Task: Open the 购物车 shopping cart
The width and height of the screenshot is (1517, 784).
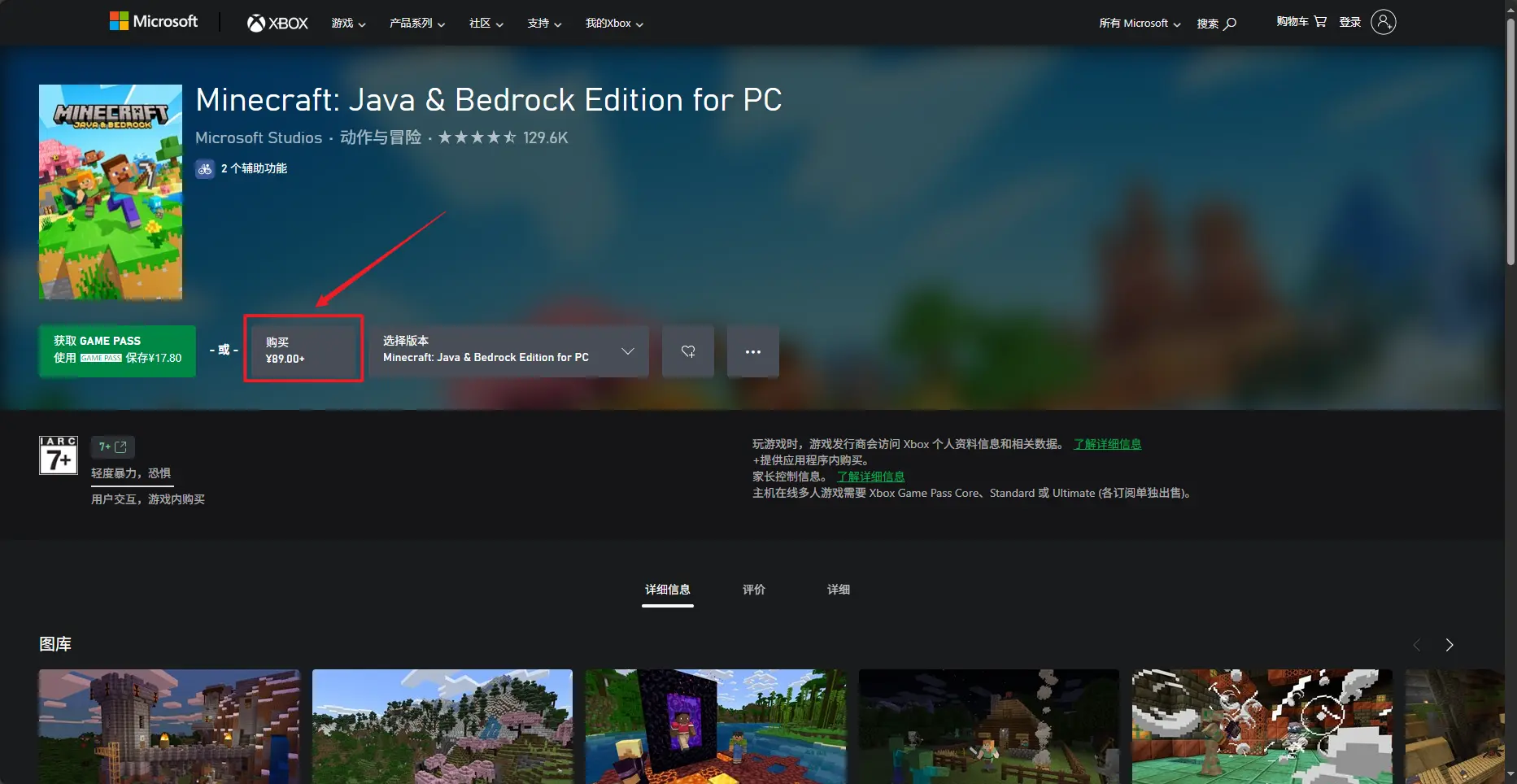Action: click(x=1301, y=22)
